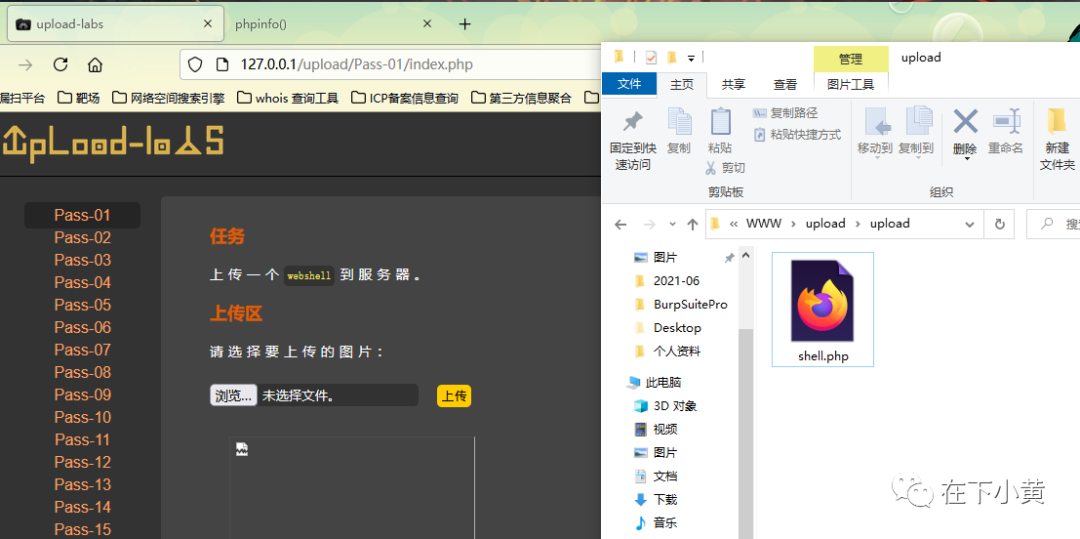Open the 靶场 bookmark folder
Image resolution: width=1080 pixels, height=539 pixels.
(x=79, y=98)
